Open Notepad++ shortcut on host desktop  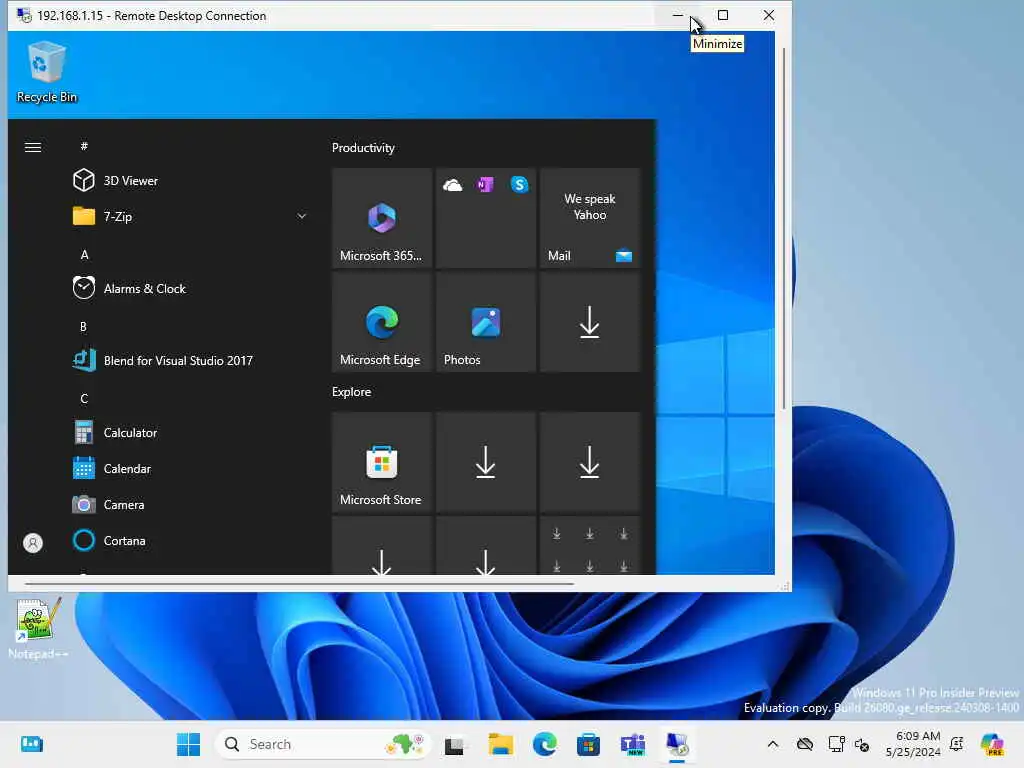(38, 628)
